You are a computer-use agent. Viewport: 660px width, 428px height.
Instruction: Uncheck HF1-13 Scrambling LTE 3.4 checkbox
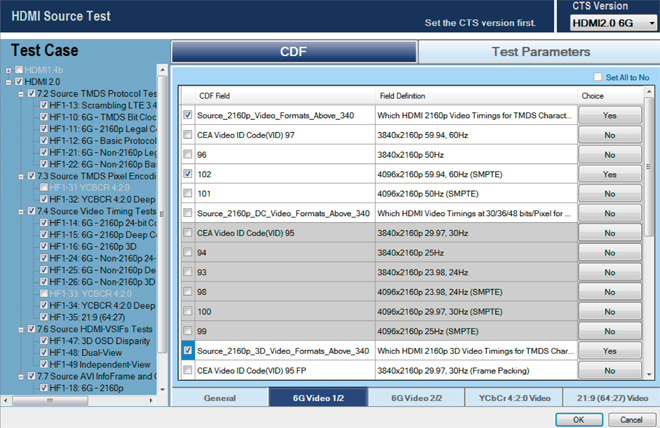coord(44,105)
